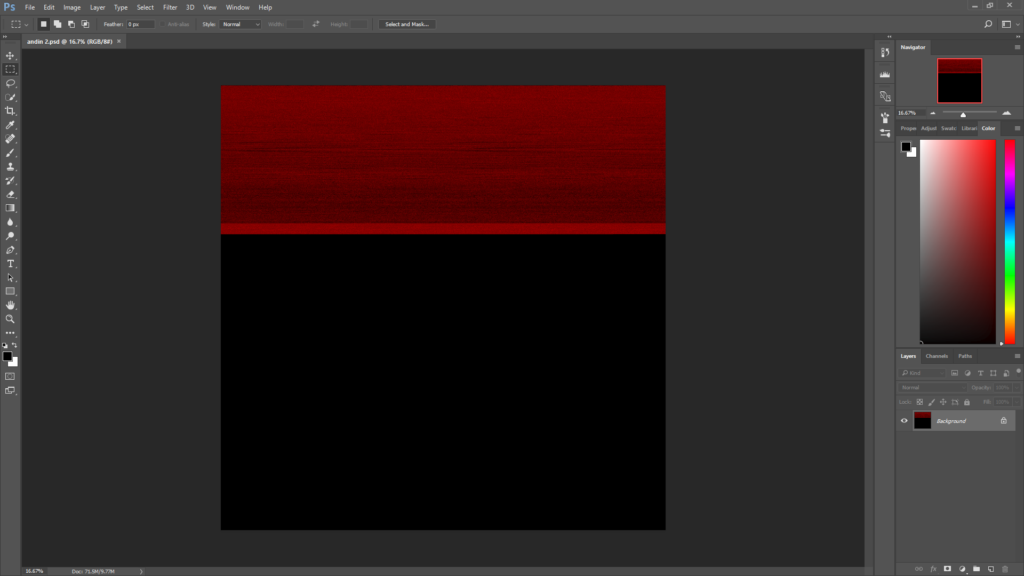This screenshot has width=1024, height=576.
Task: Select the Blur tool
Action: 10,222
